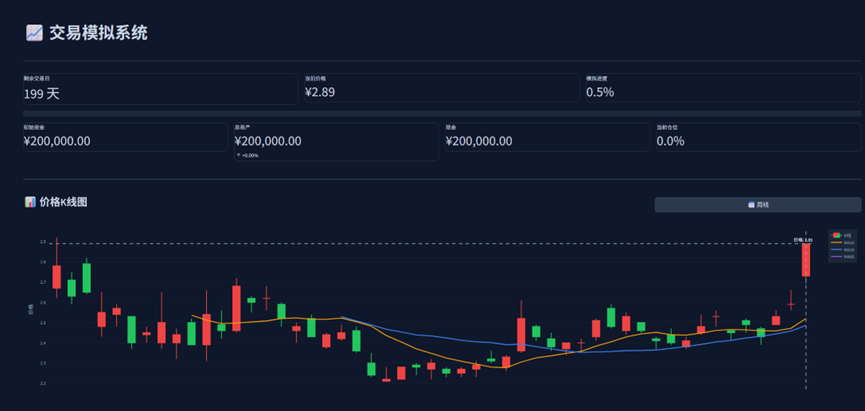865x411 pixels.
Task: Click the red-green K线 candle legend icon
Action: (x=836, y=235)
